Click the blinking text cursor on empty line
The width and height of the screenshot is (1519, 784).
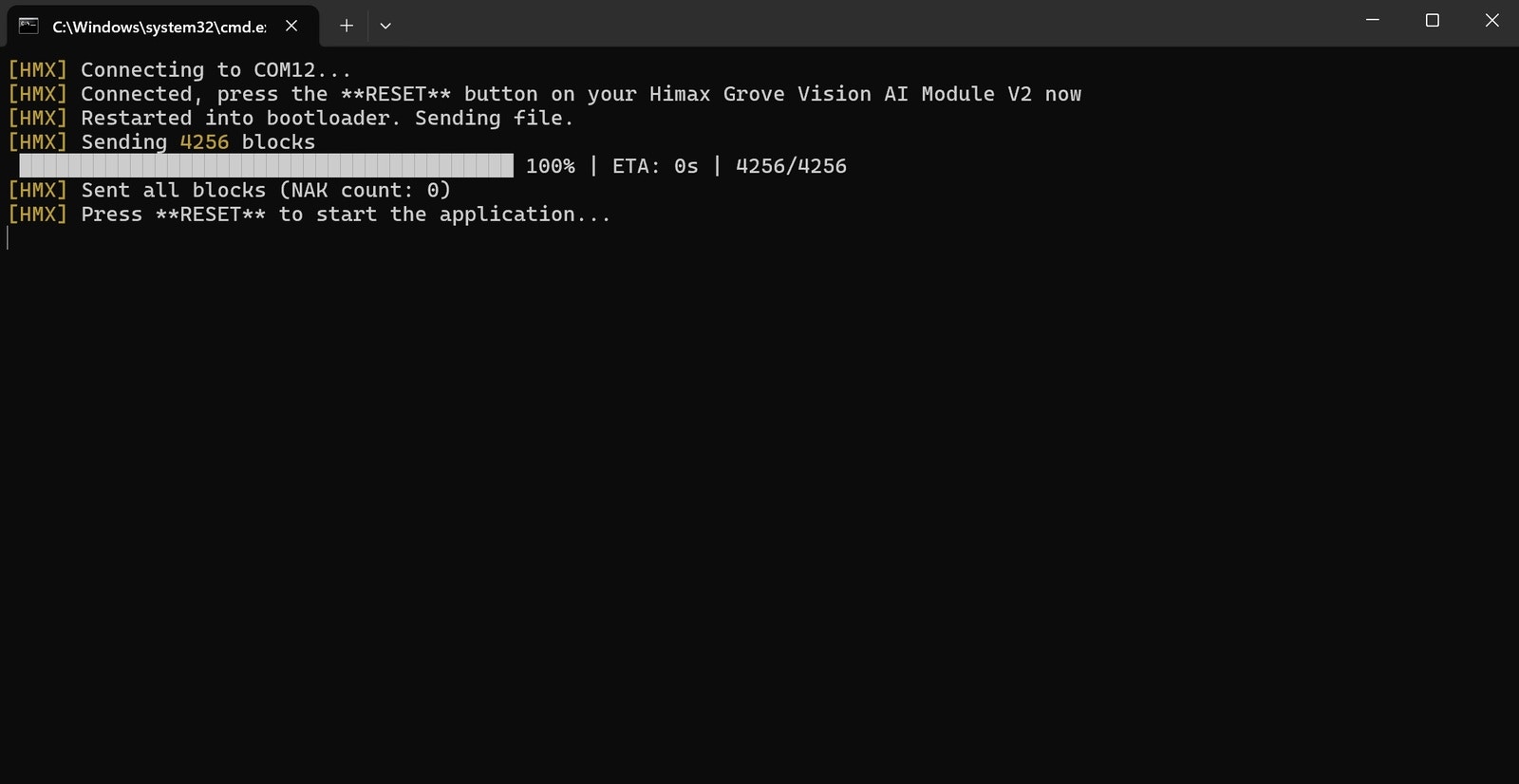[x=8, y=238]
